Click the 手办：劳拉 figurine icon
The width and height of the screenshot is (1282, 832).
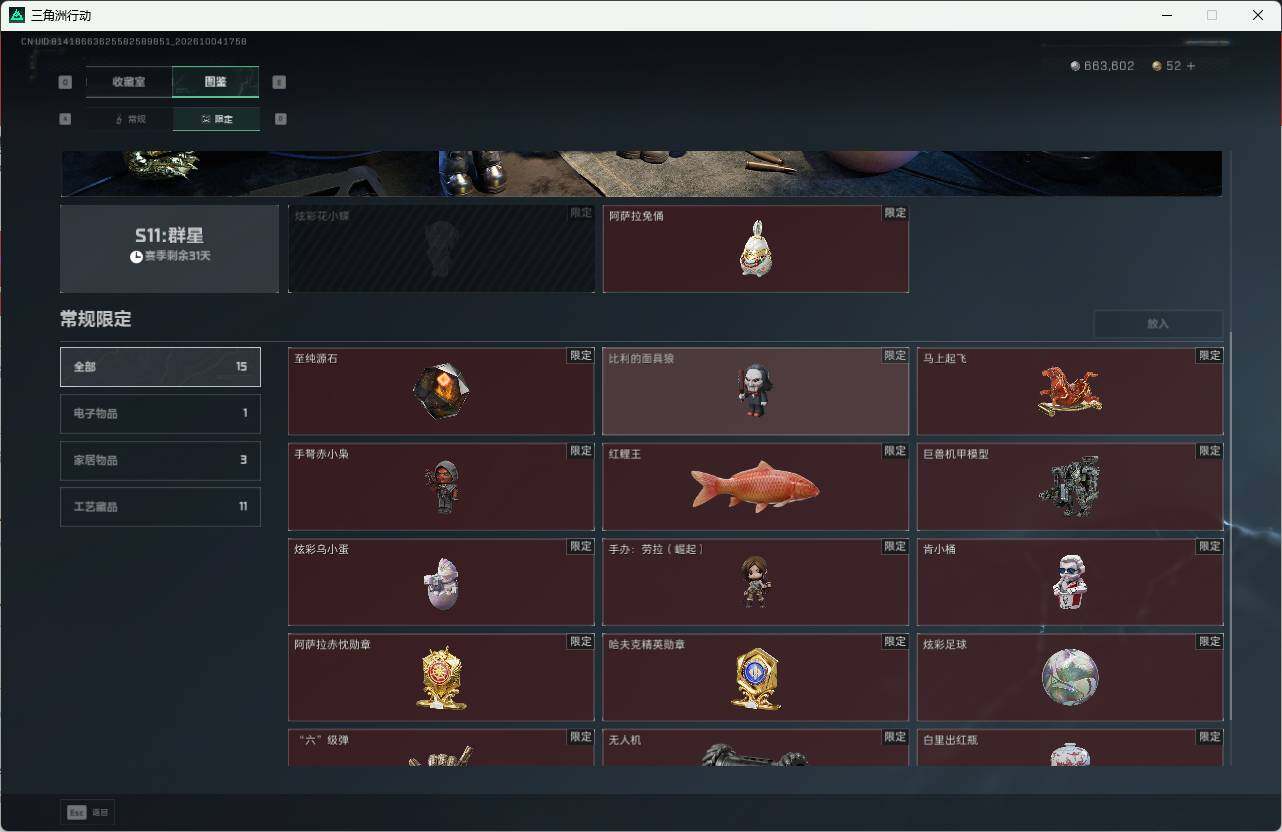click(x=755, y=582)
